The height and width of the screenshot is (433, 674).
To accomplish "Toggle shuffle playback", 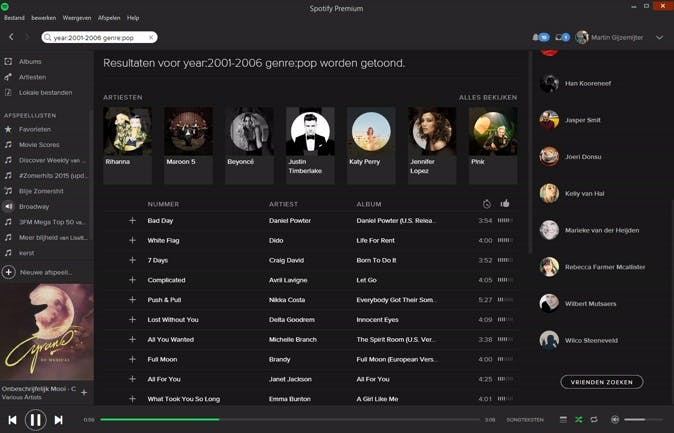I will coord(579,419).
